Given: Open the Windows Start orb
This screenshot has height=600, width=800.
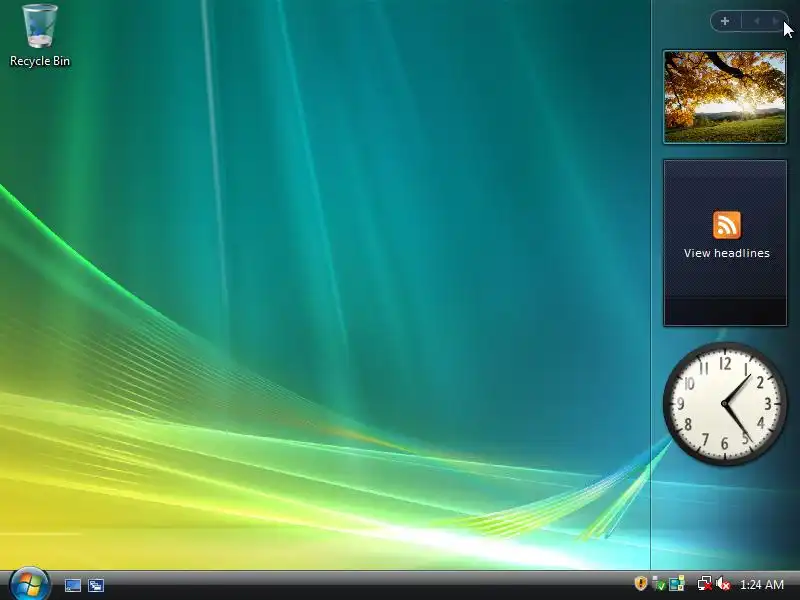Looking at the screenshot, I should click(30, 584).
